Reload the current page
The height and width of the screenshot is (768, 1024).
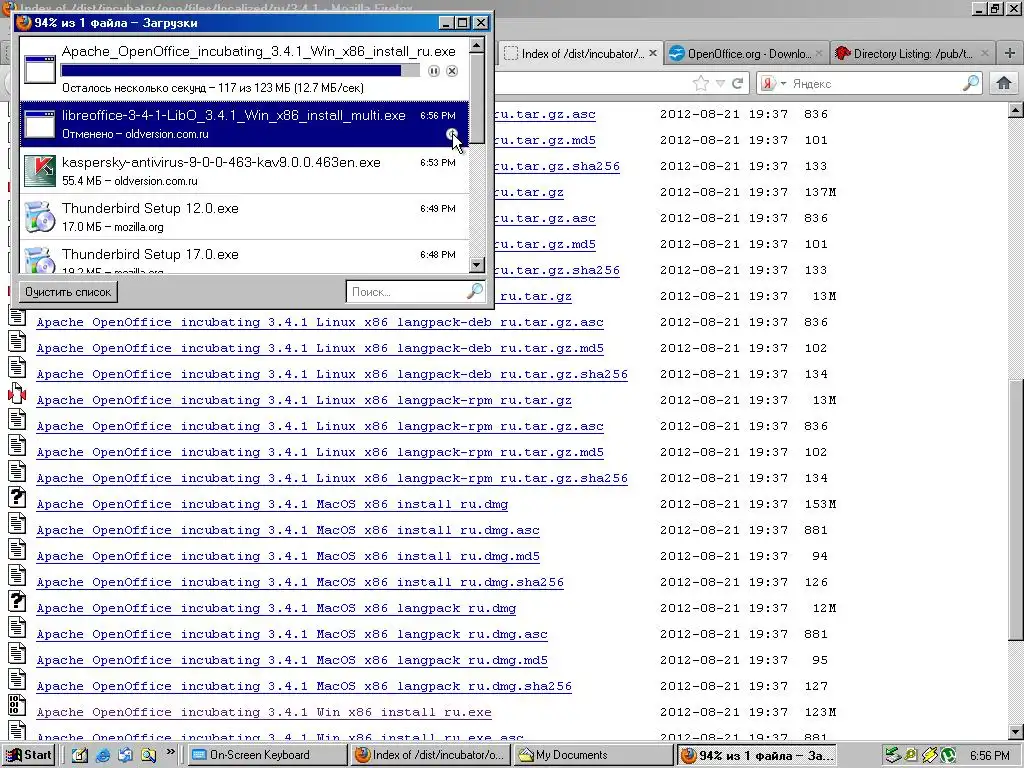pos(738,83)
